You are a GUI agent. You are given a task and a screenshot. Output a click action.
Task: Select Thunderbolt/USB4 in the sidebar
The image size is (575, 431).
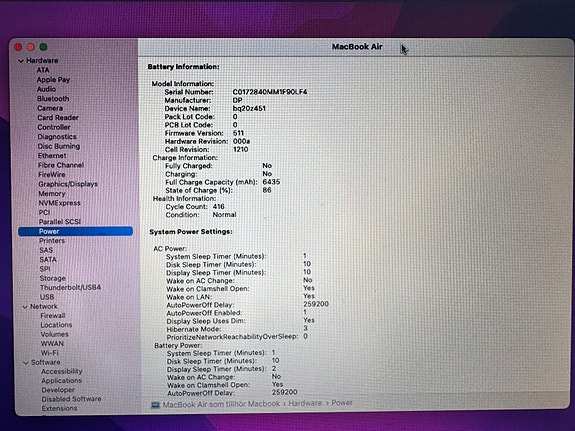pos(70,288)
